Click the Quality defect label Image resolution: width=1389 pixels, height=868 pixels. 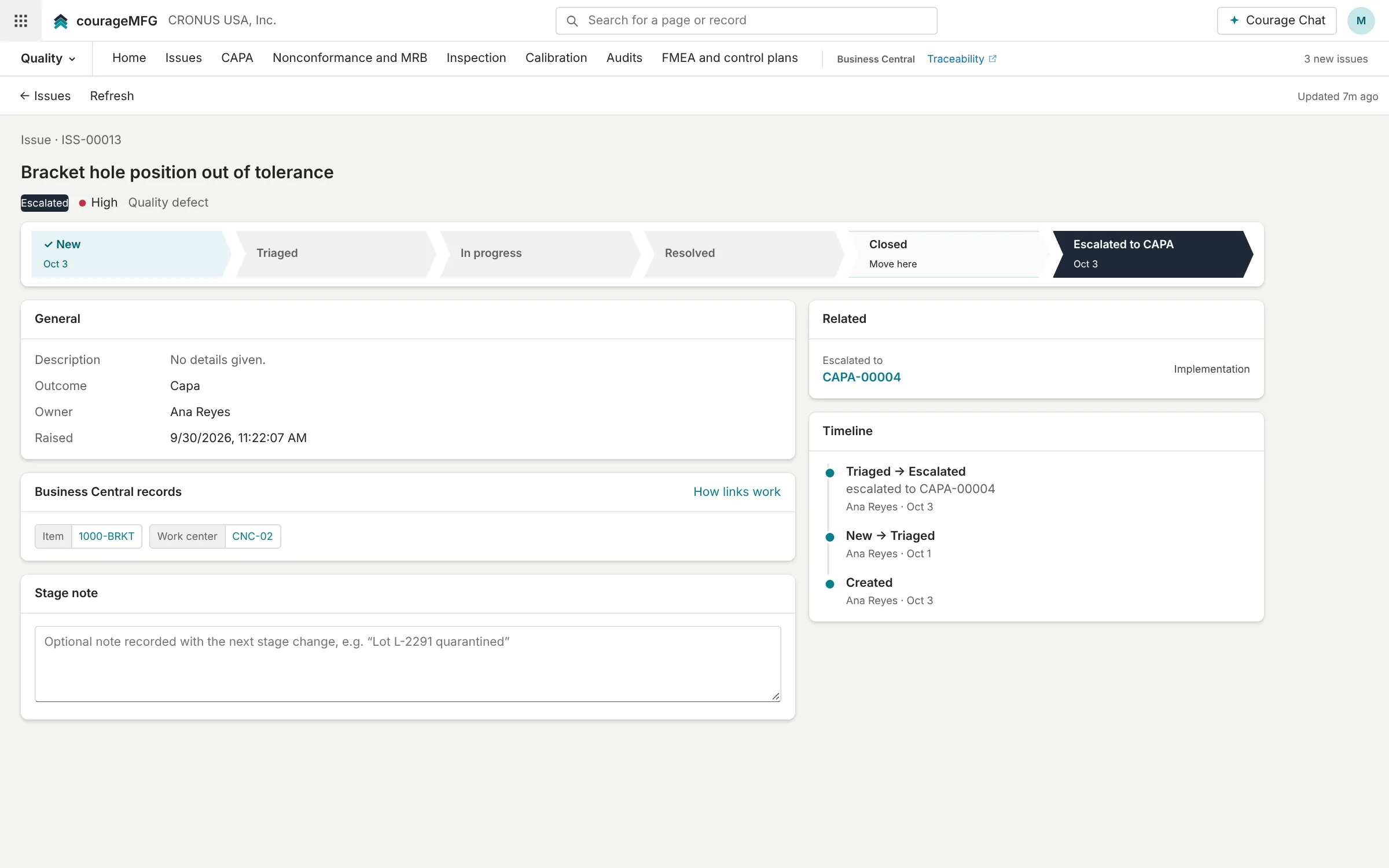[168, 203]
